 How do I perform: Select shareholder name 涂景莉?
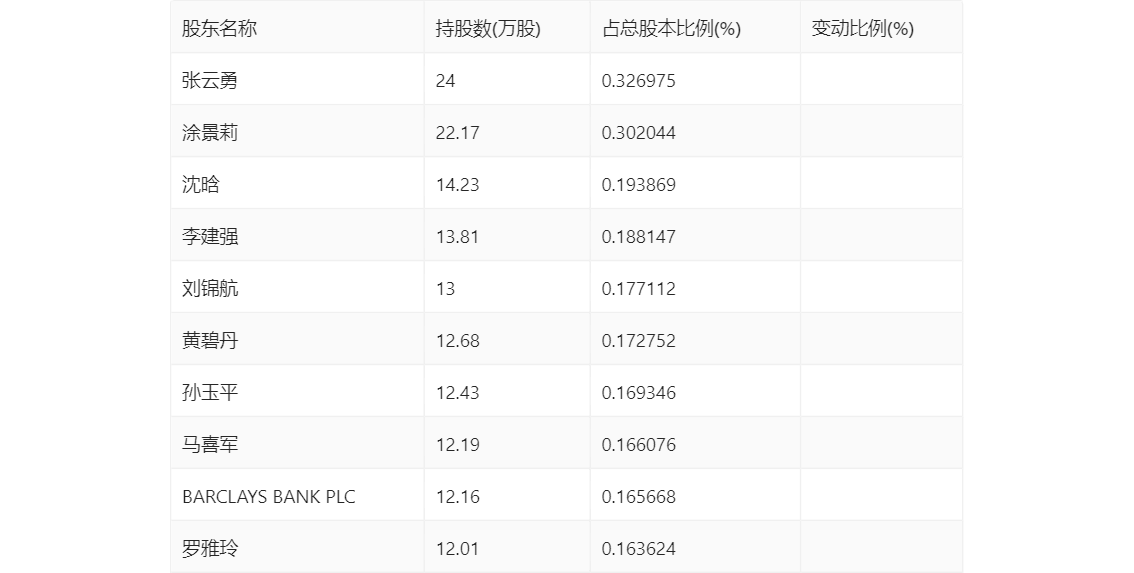pos(210,132)
